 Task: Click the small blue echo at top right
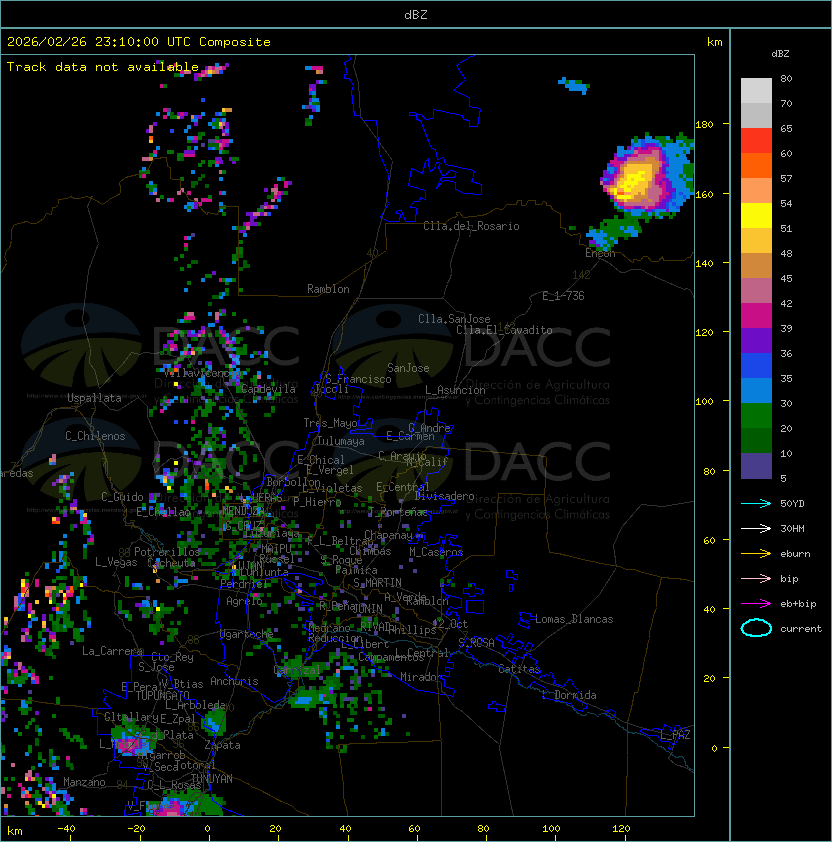[x=574, y=85]
